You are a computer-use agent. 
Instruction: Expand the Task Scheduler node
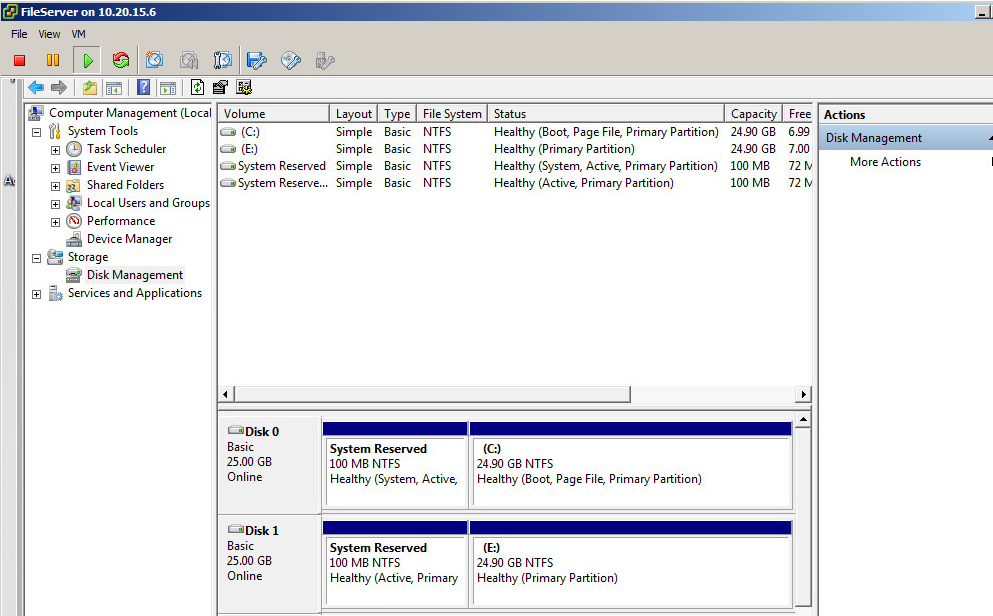pyautogui.click(x=55, y=150)
